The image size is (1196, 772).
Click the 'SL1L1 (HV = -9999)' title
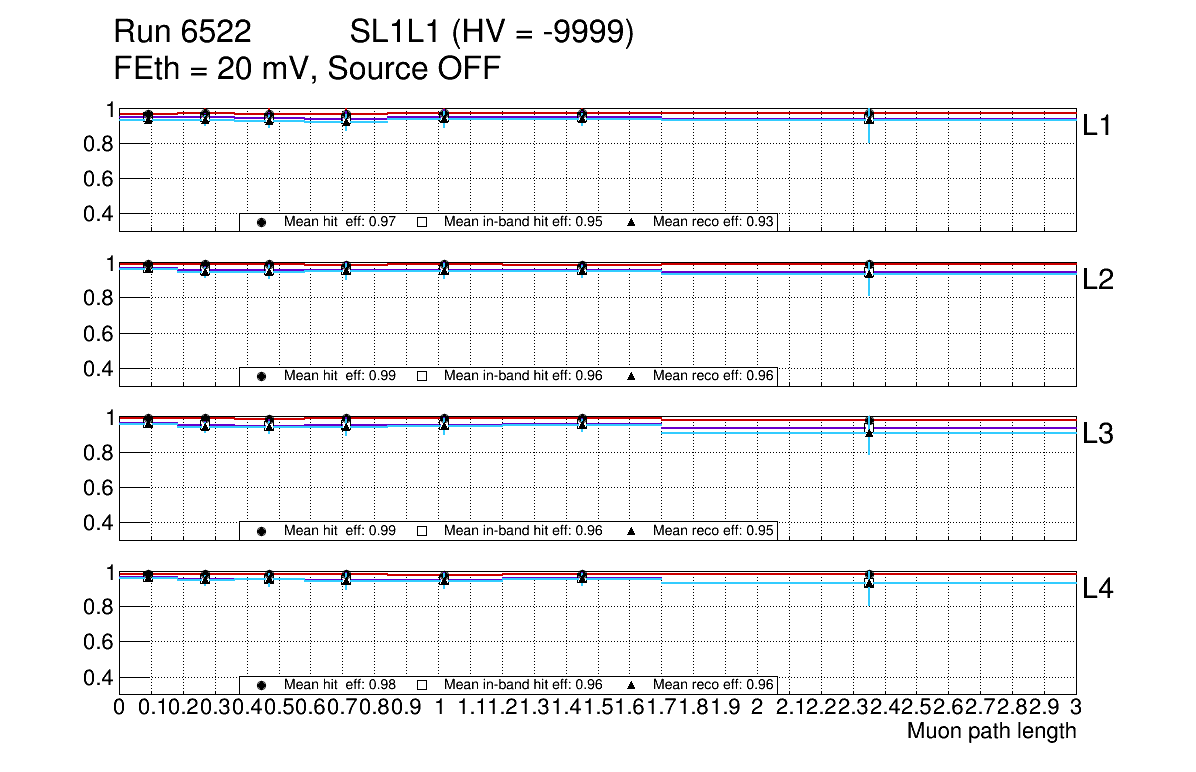(492, 33)
